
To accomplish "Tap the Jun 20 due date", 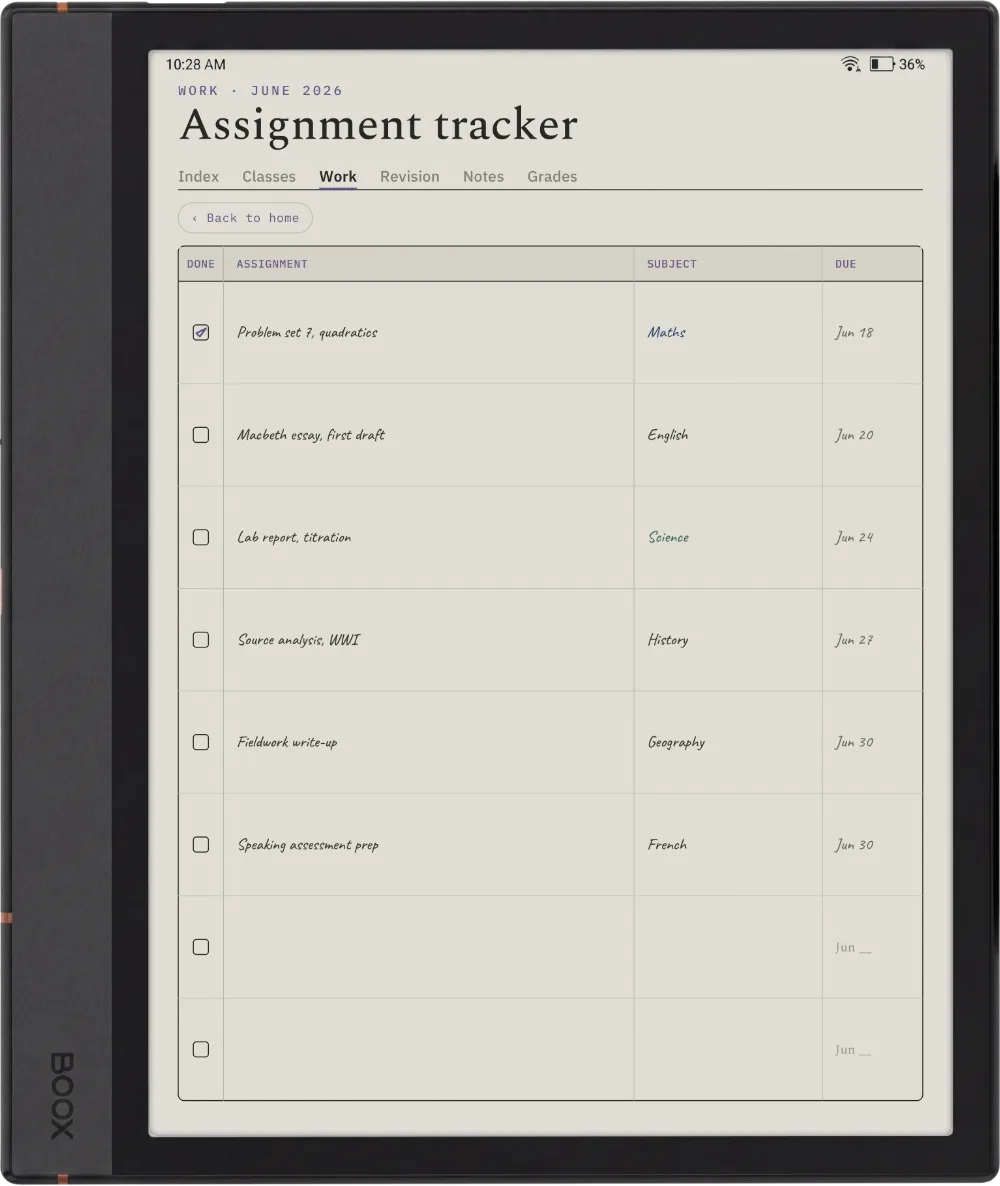I will pyautogui.click(x=854, y=435).
